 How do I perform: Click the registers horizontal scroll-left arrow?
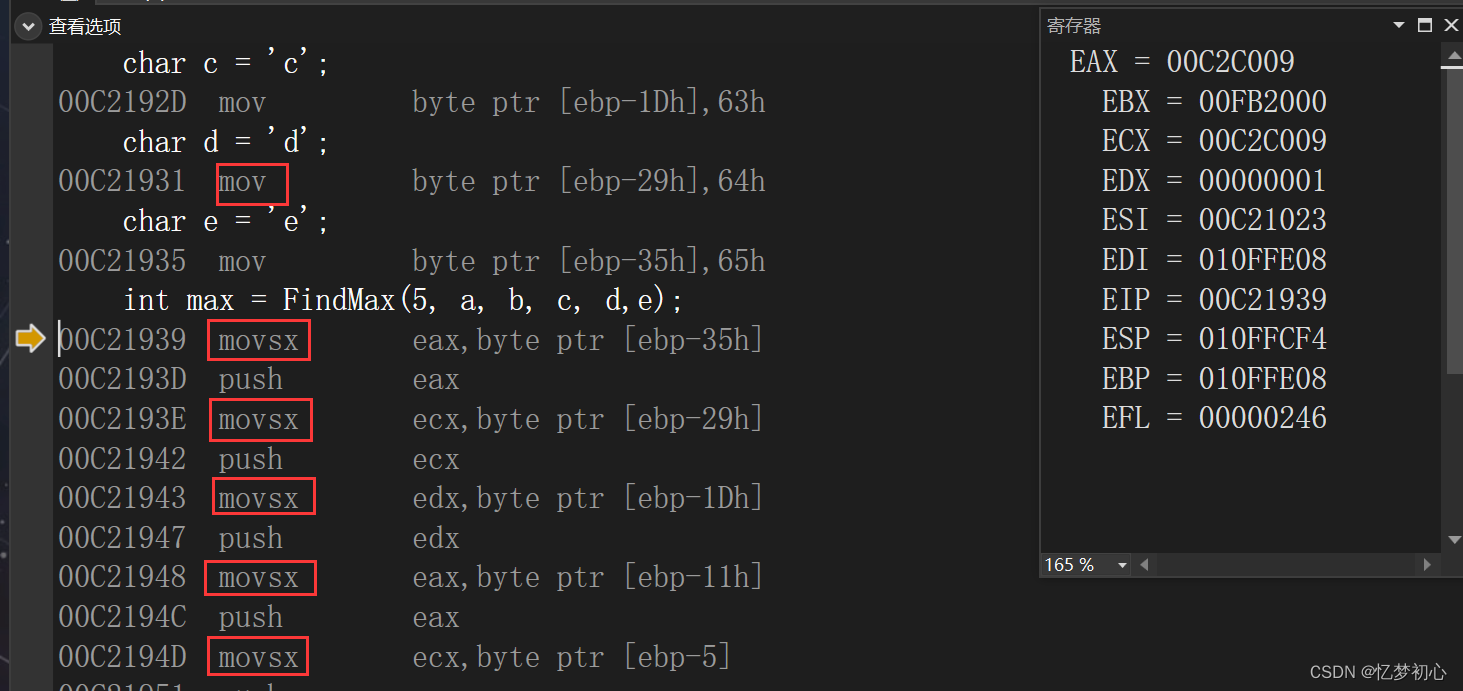click(1144, 566)
